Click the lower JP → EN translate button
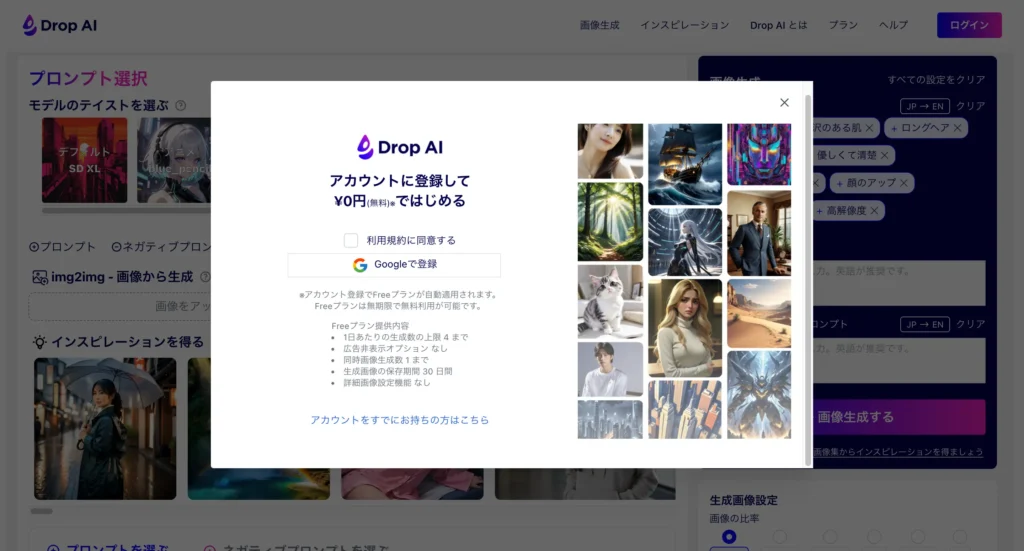The image size is (1024, 551). pos(925,324)
